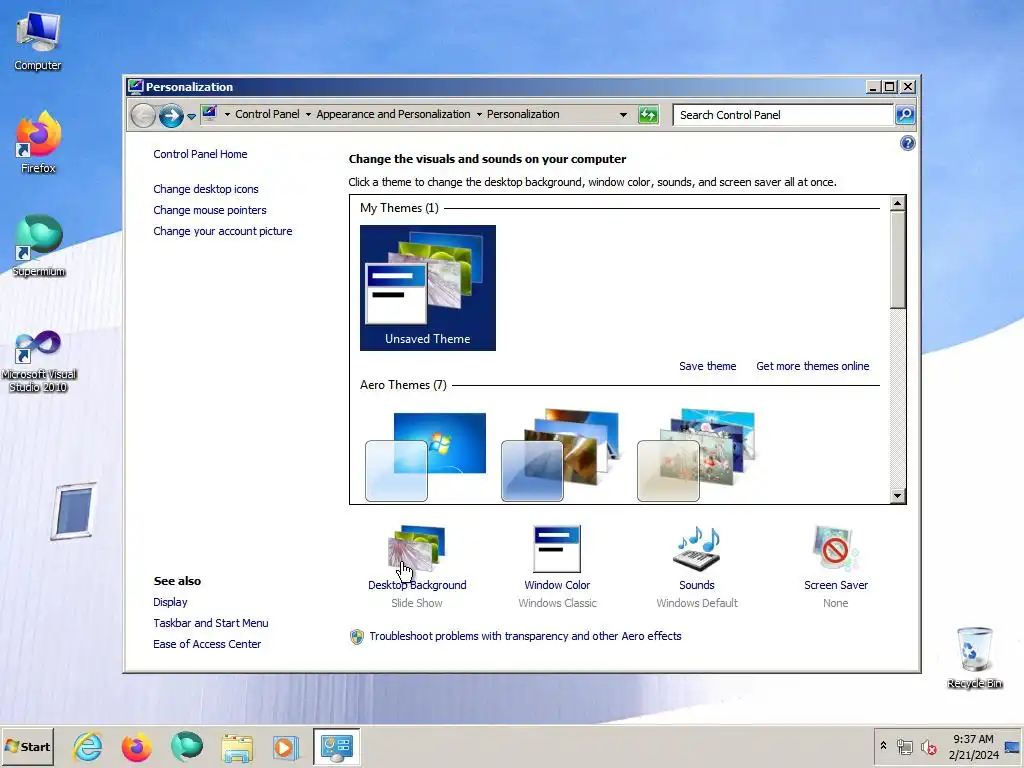Viewport: 1024px width, 768px height.
Task: Click the Start button
Action: coord(27,746)
